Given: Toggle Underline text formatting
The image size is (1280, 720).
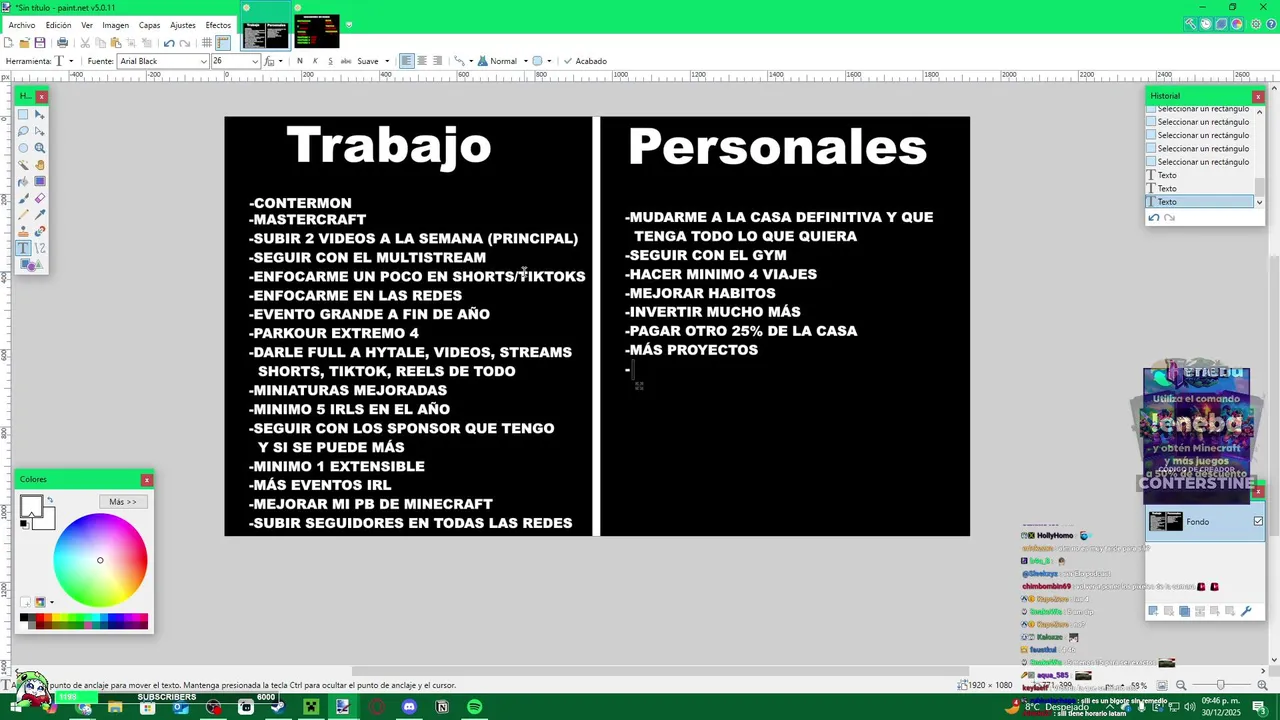Looking at the screenshot, I should pyautogui.click(x=330, y=61).
